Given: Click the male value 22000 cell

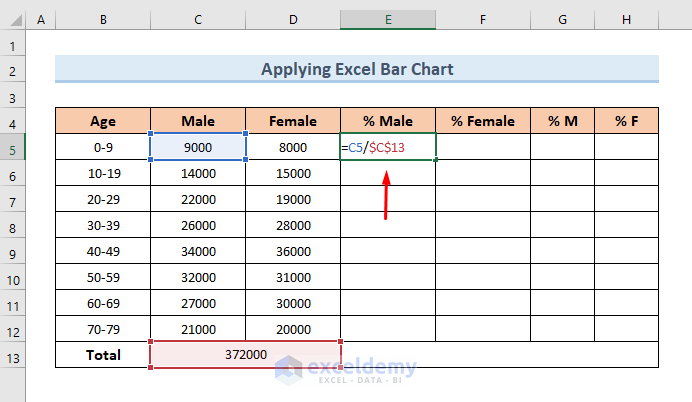Looking at the screenshot, I should 198,199.
